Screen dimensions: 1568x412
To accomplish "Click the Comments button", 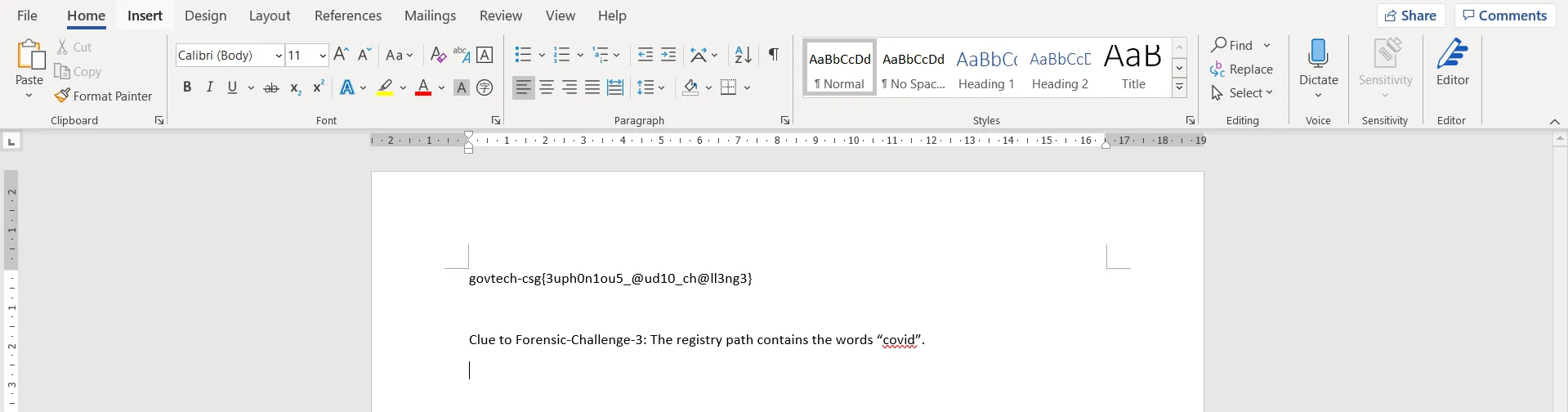I will tap(1504, 16).
